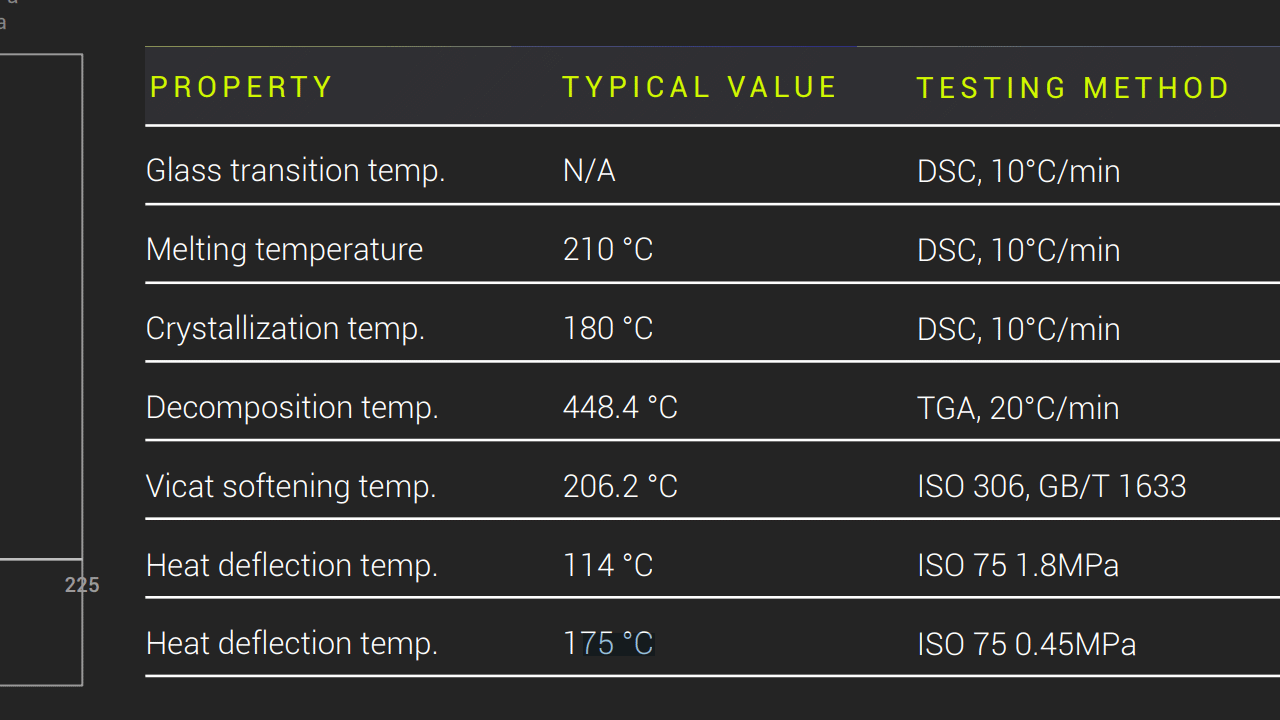The width and height of the screenshot is (1280, 720).
Task: Click the 175 °C heat deflection value
Action: click(608, 643)
